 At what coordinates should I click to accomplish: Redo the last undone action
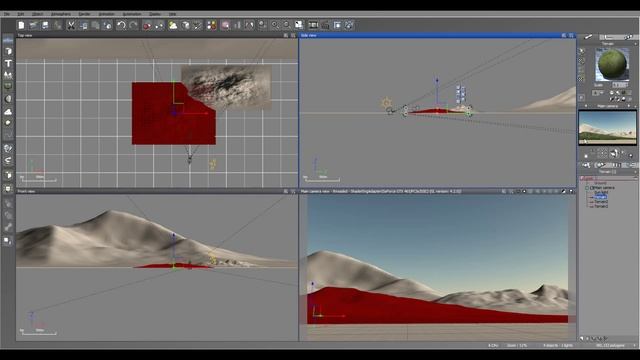133,25
